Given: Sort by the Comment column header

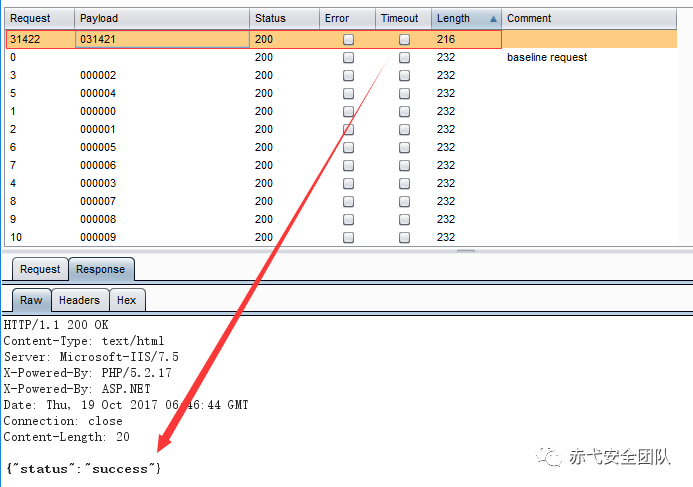Looking at the screenshot, I should coord(589,19).
